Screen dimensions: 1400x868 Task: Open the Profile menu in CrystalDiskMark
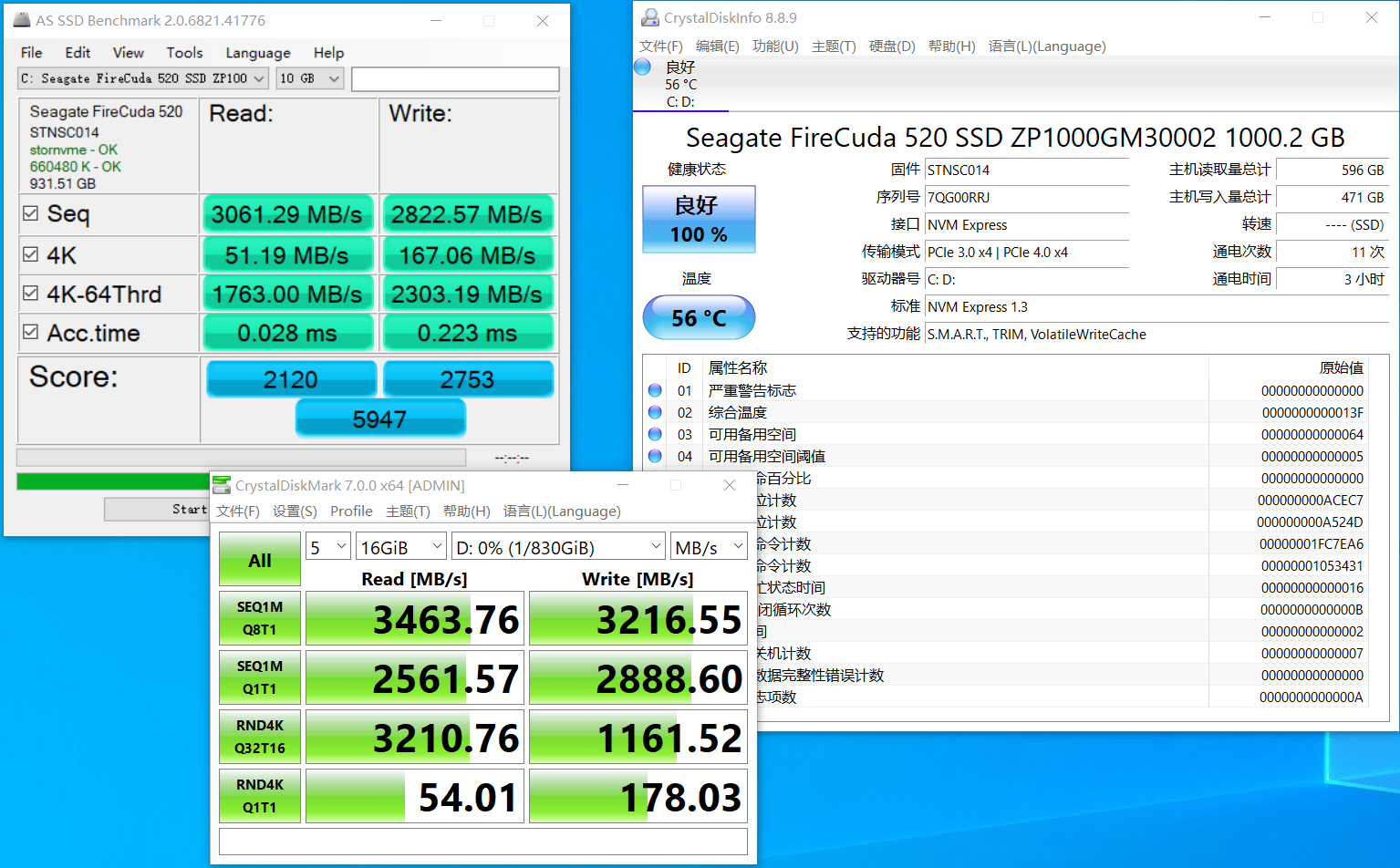[351, 511]
